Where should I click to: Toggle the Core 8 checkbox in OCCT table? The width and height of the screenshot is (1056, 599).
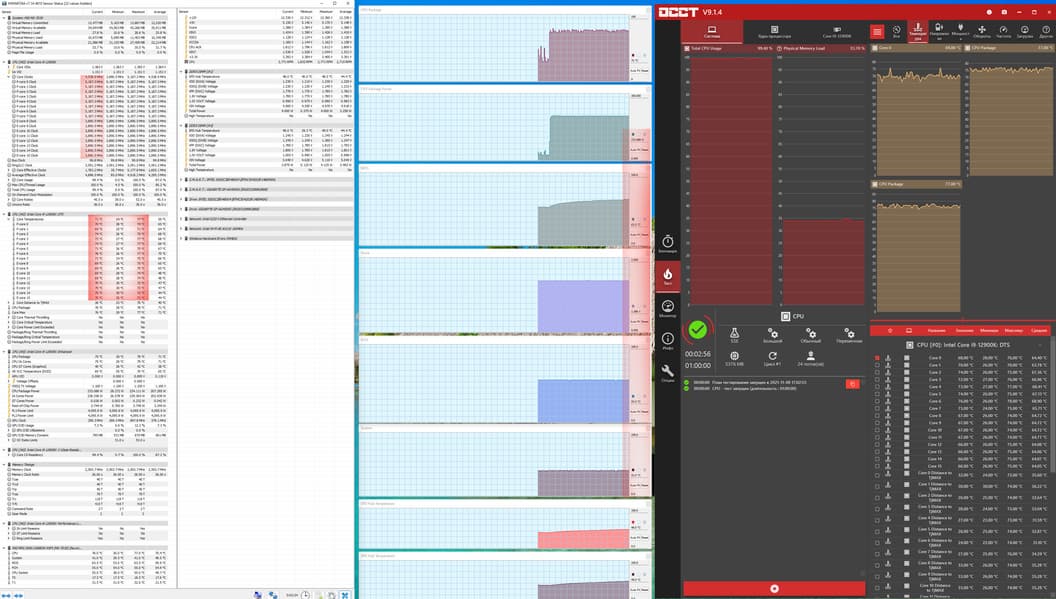pyautogui.click(x=877, y=416)
